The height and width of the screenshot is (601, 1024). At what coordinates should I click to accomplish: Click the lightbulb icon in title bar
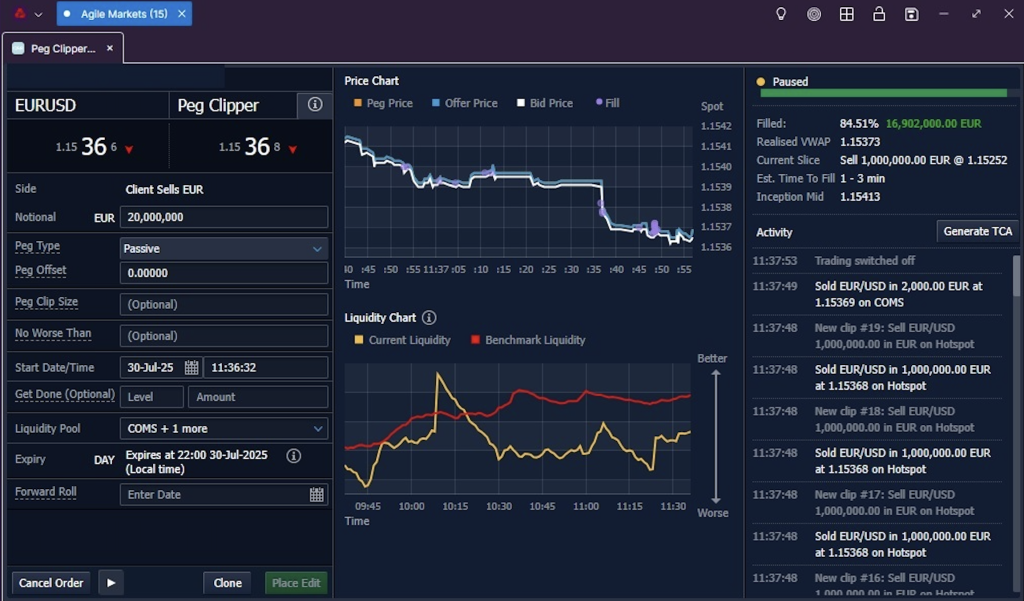click(x=781, y=14)
